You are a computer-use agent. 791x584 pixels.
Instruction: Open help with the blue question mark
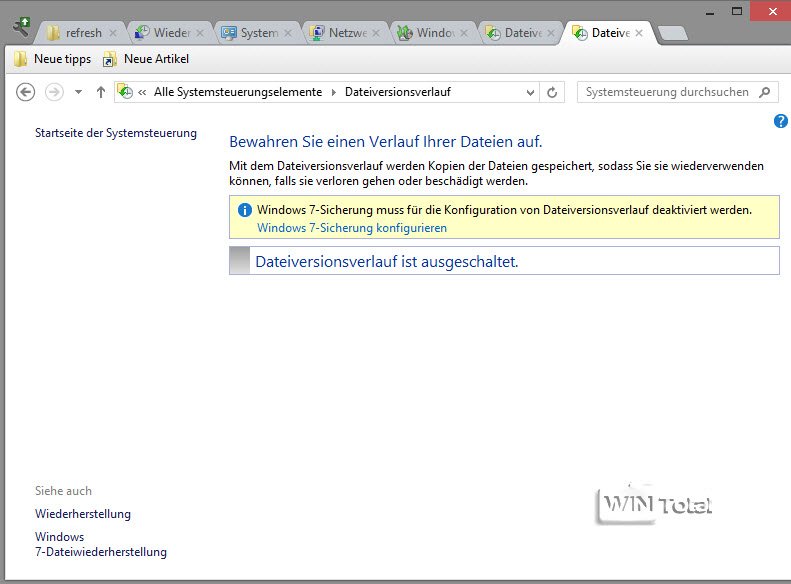click(x=780, y=121)
